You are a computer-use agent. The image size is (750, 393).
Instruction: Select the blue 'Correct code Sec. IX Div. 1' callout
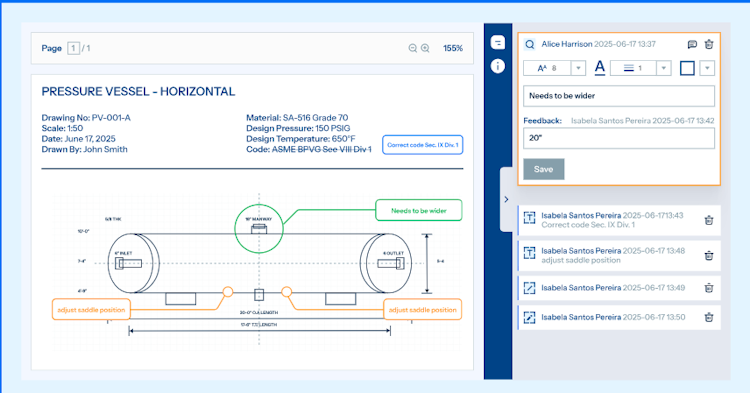pos(423,145)
